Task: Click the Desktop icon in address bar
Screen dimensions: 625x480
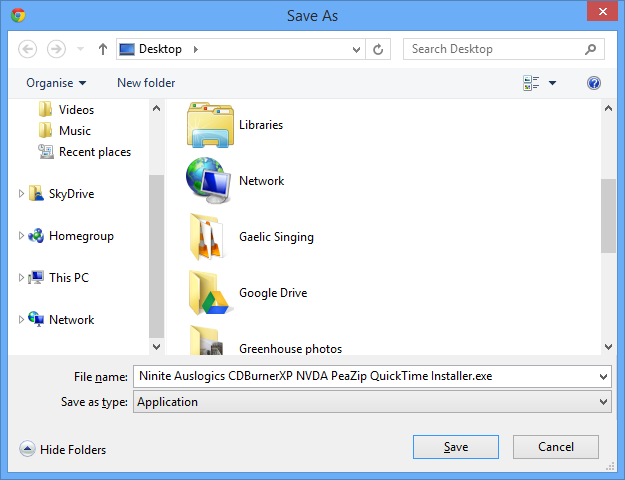Action: (x=127, y=49)
